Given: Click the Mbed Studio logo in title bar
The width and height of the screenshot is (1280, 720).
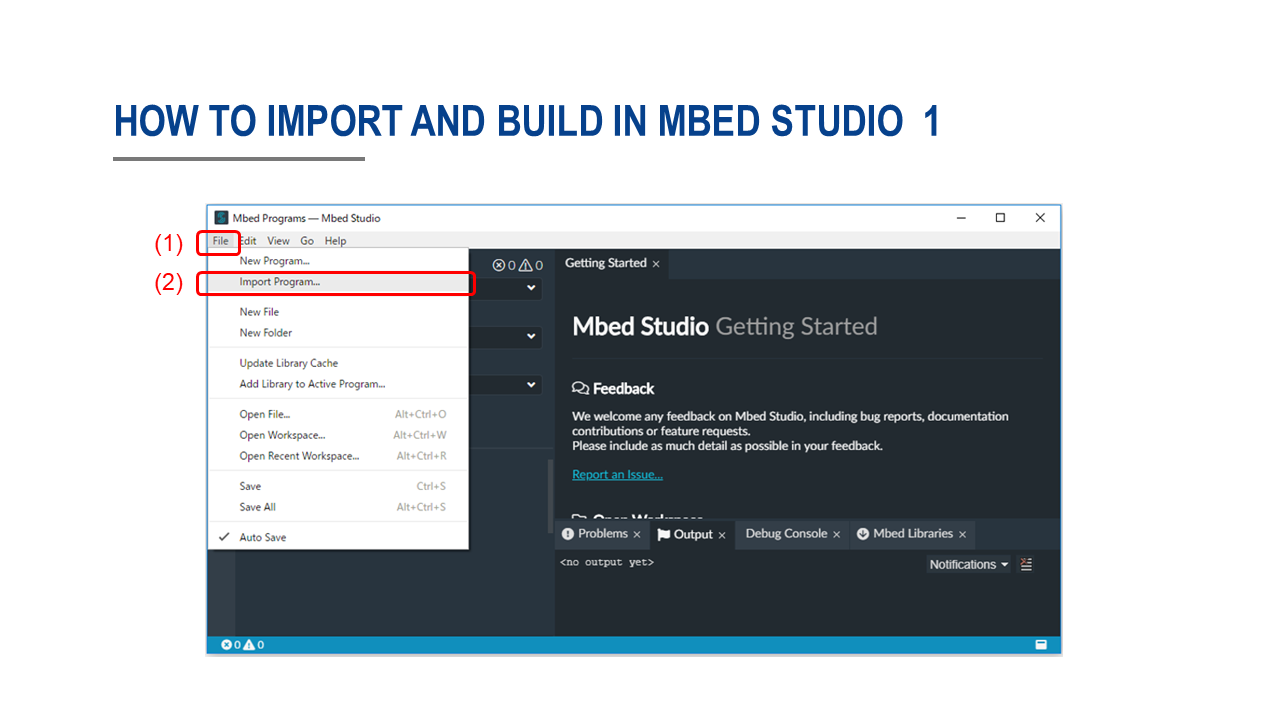Looking at the screenshot, I should [x=222, y=218].
